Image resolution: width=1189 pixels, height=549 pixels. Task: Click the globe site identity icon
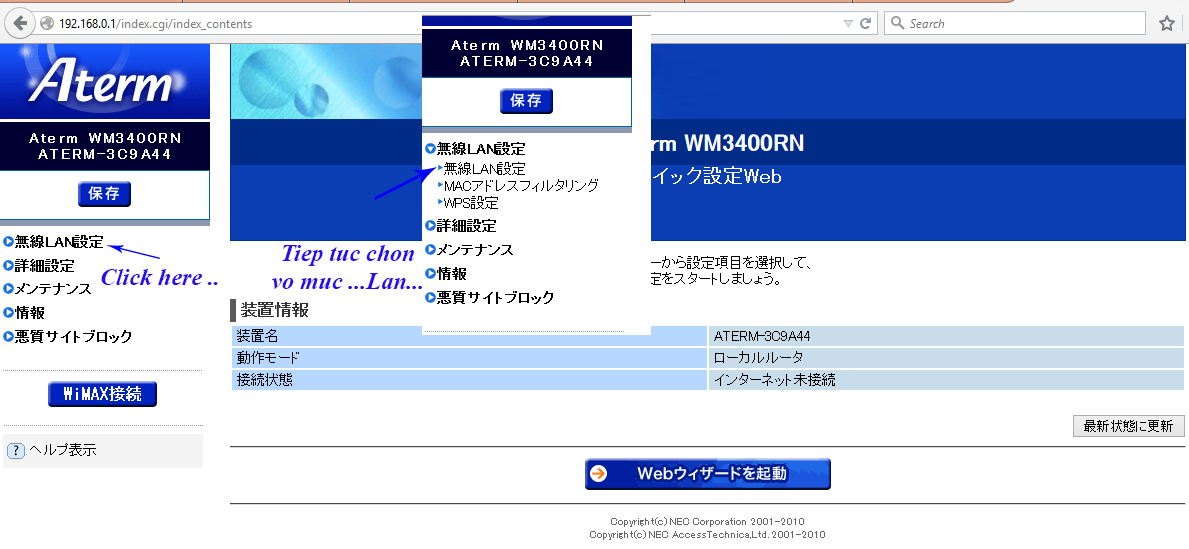click(47, 23)
